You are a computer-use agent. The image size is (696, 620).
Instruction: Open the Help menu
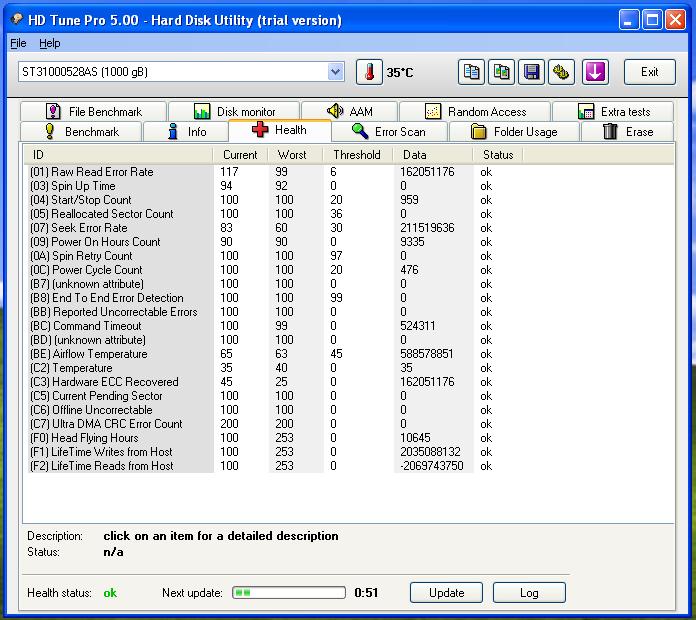click(49, 43)
